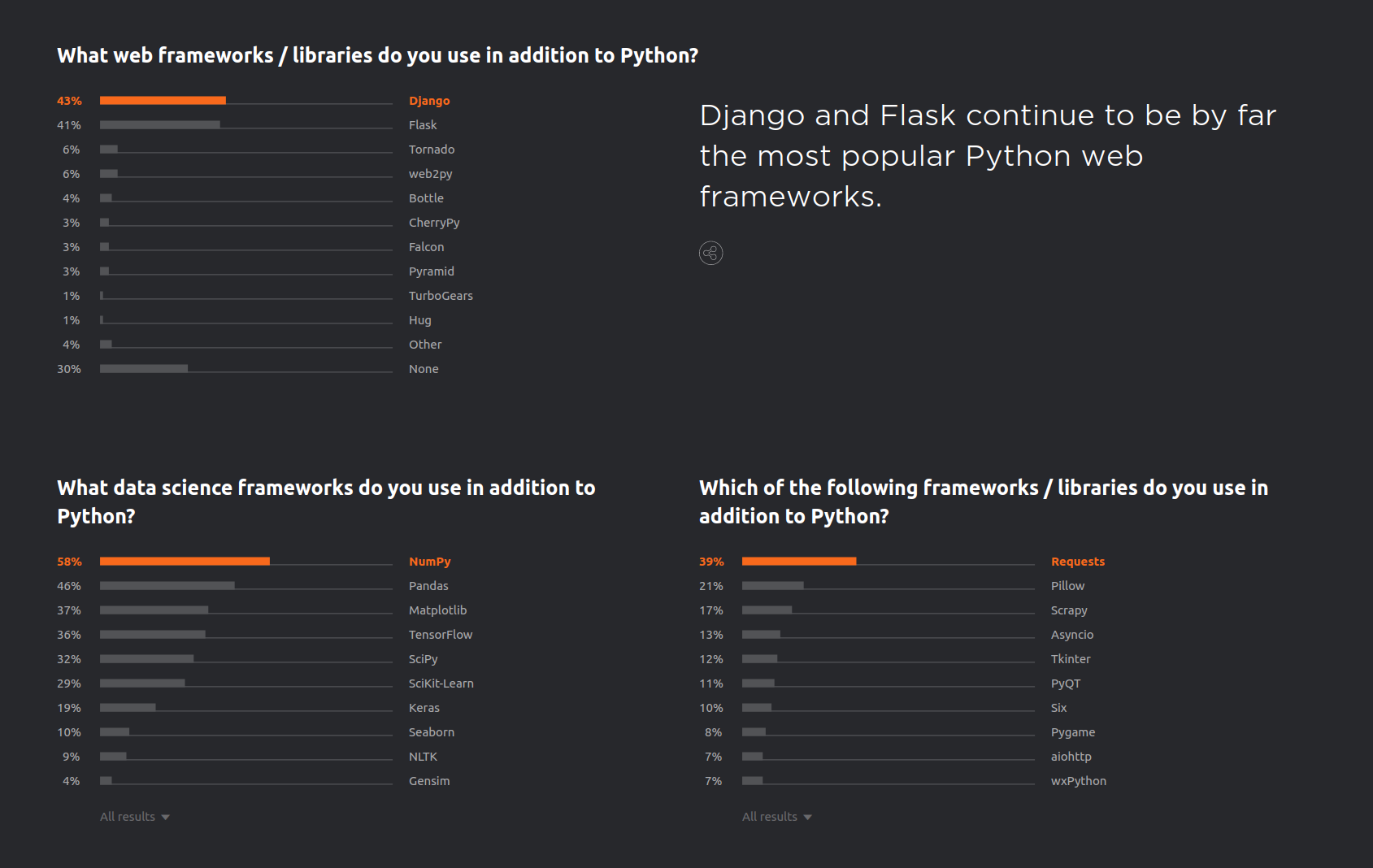Toggle the Tornado entry in the web frameworks chart

432,149
